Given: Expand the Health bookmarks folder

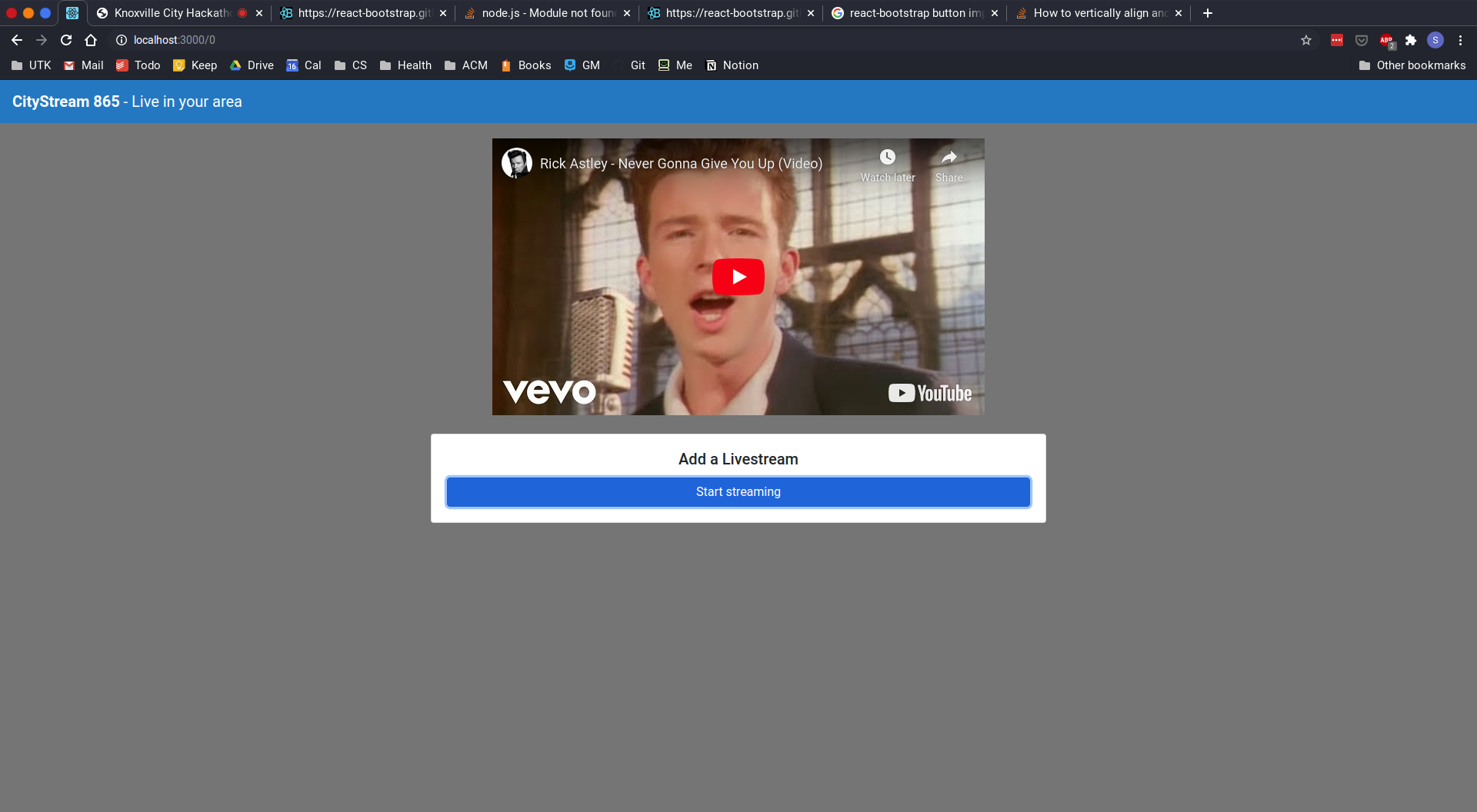Looking at the screenshot, I should coord(405,65).
